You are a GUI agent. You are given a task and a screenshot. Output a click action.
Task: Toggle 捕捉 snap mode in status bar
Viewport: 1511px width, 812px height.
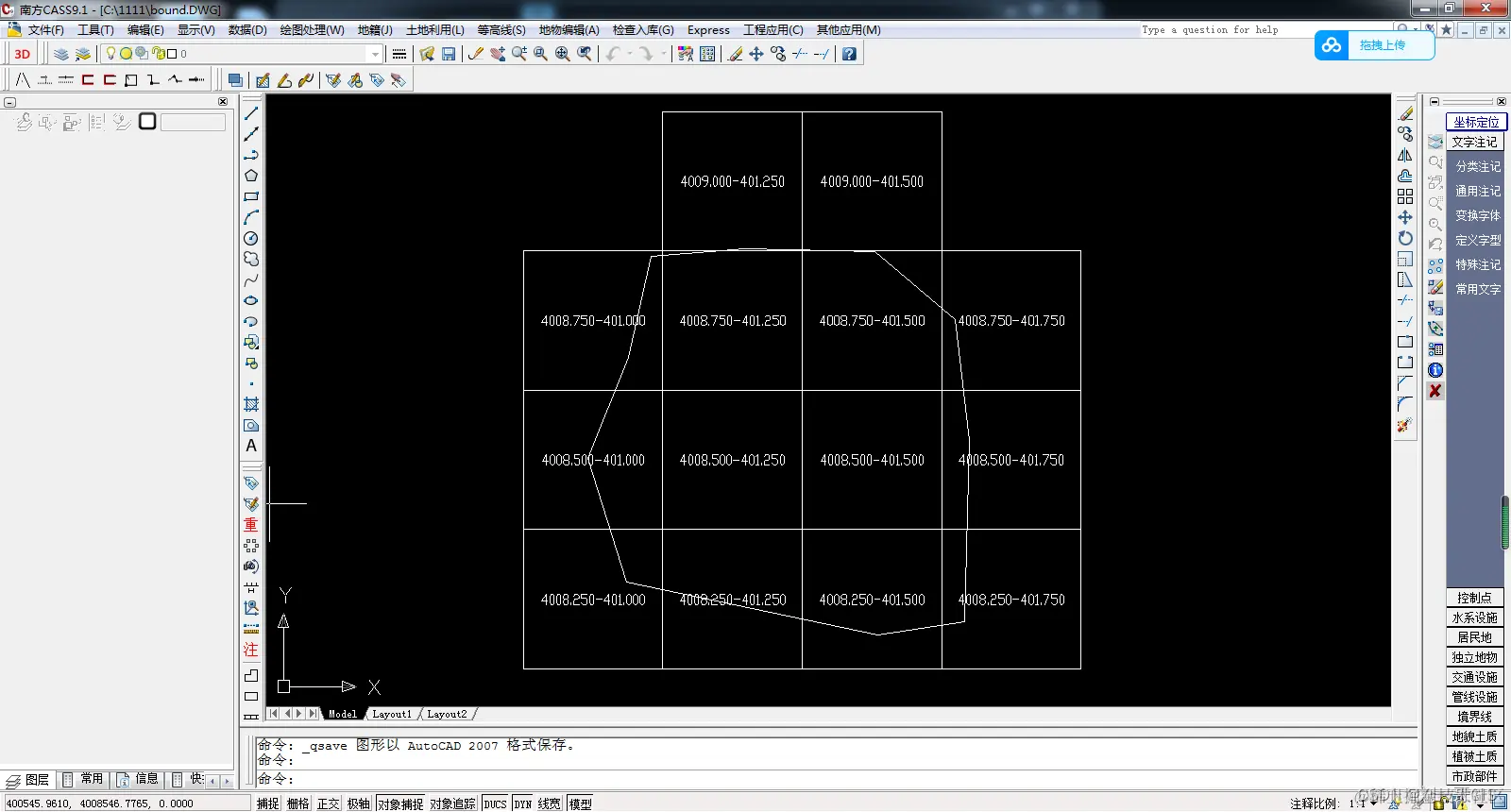268,804
